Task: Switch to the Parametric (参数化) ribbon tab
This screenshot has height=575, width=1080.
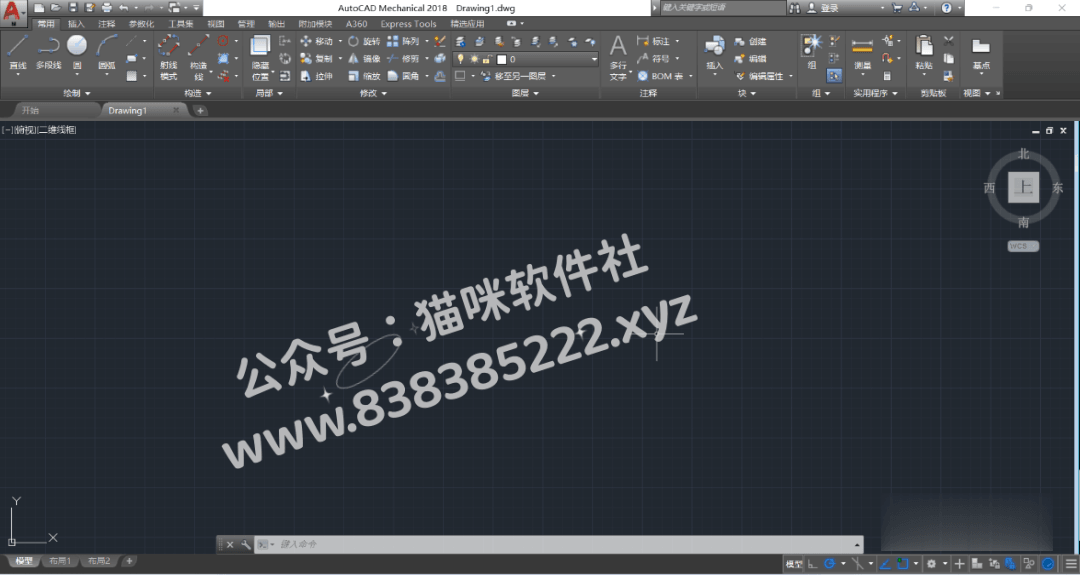Action: point(141,23)
